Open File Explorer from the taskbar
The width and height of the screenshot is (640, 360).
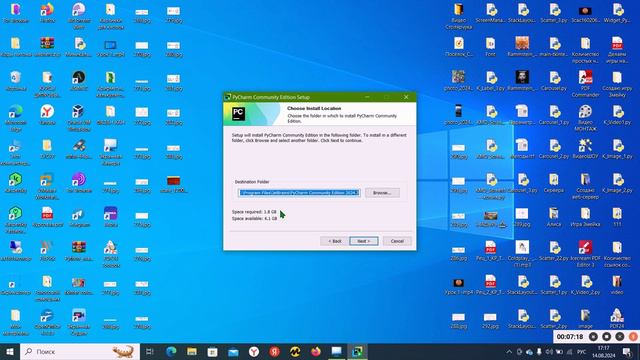(x=192, y=351)
